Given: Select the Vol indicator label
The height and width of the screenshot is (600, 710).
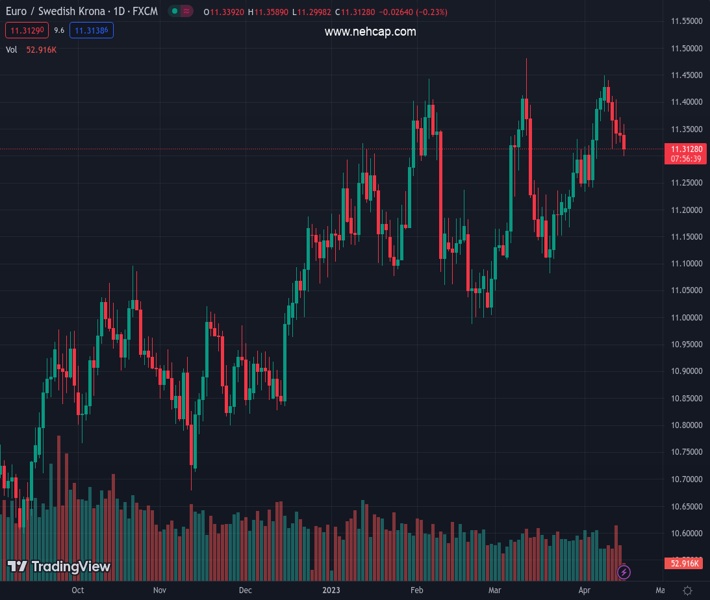Looking at the screenshot, I should pos(12,49).
